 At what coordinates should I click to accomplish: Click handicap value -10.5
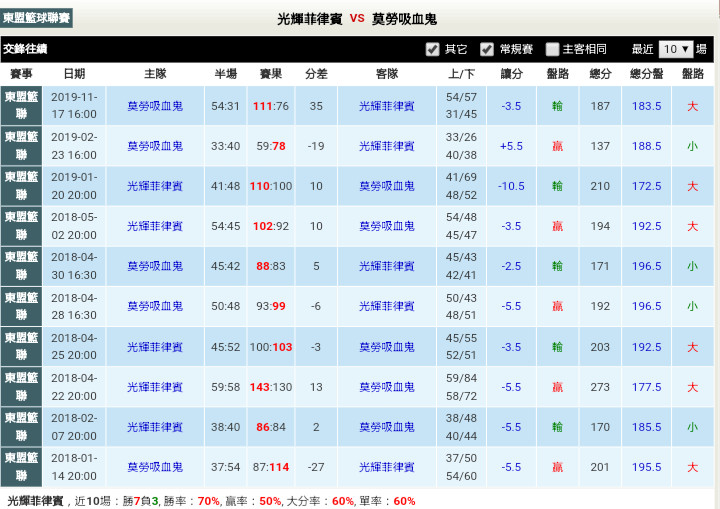point(511,186)
